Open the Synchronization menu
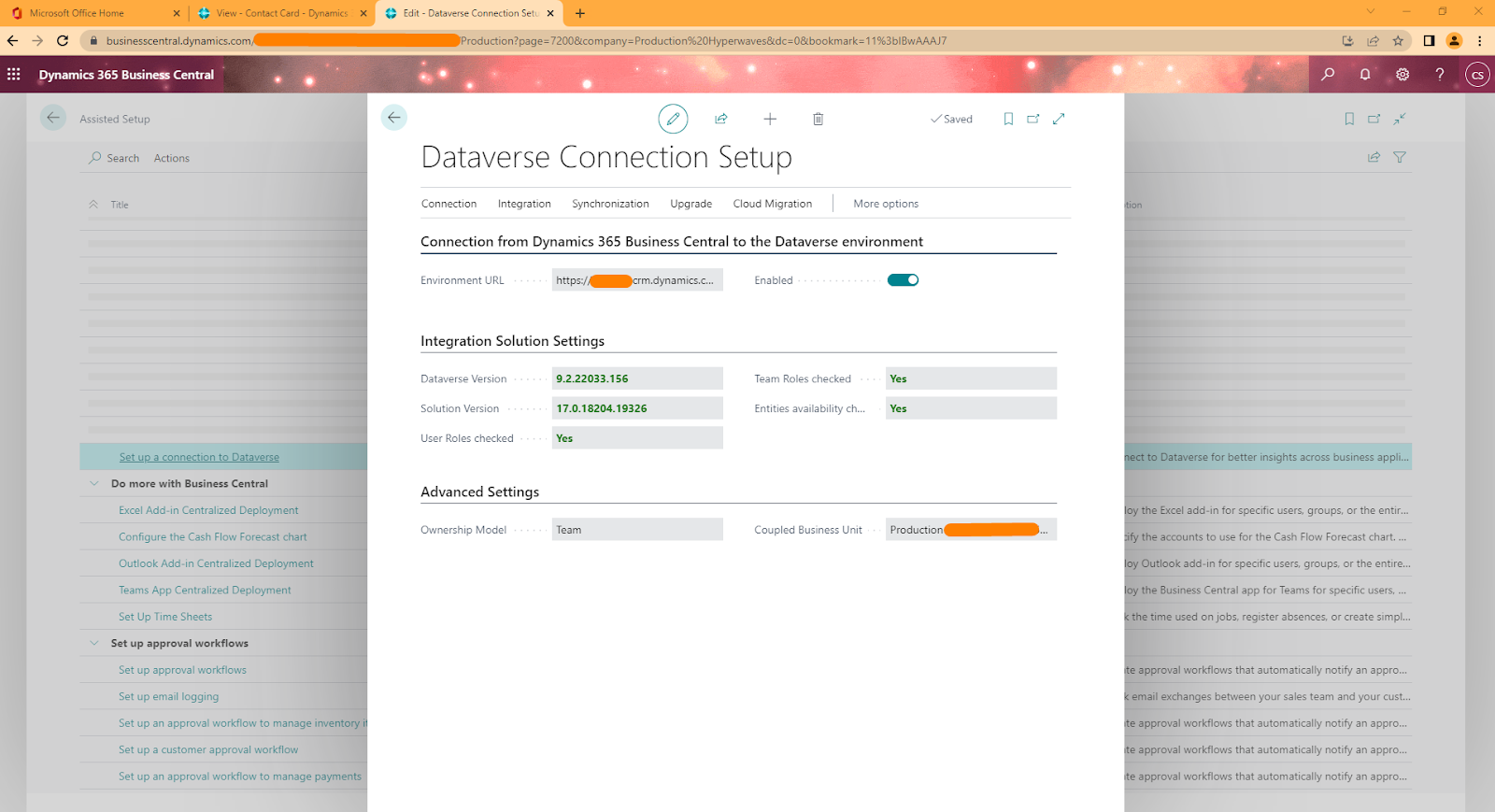The width and height of the screenshot is (1495, 812). 610,204
